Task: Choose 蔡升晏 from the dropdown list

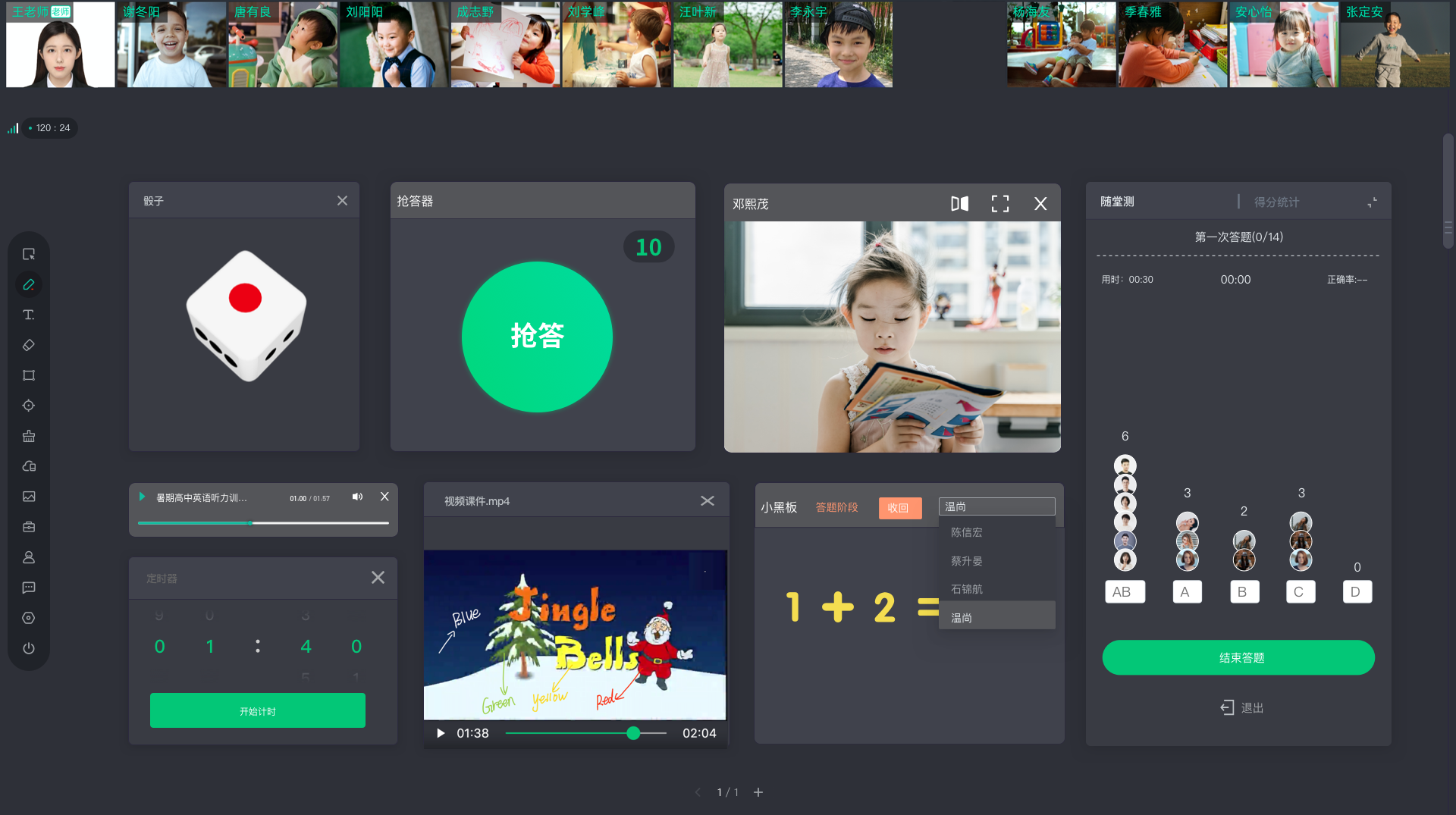Action: [996, 561]
